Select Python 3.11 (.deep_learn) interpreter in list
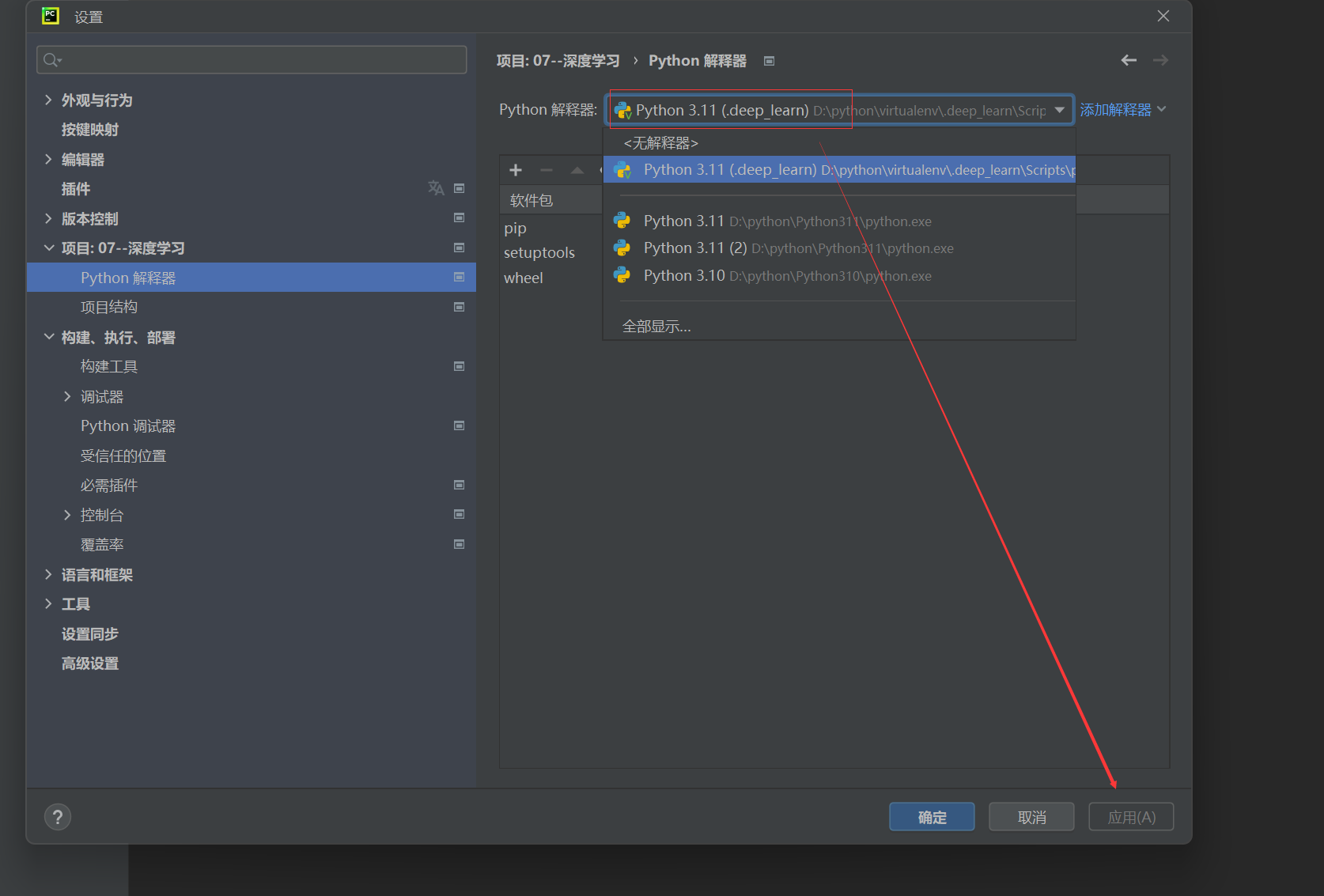This screenshot has width=1324, height=896. (x=839, y=169)
